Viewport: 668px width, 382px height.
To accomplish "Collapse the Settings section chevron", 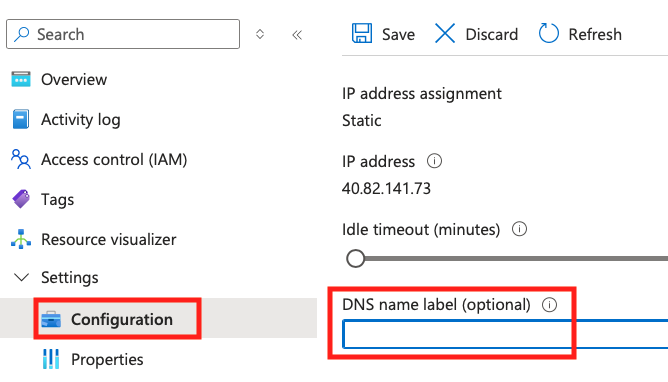I will tap(21, 277).
